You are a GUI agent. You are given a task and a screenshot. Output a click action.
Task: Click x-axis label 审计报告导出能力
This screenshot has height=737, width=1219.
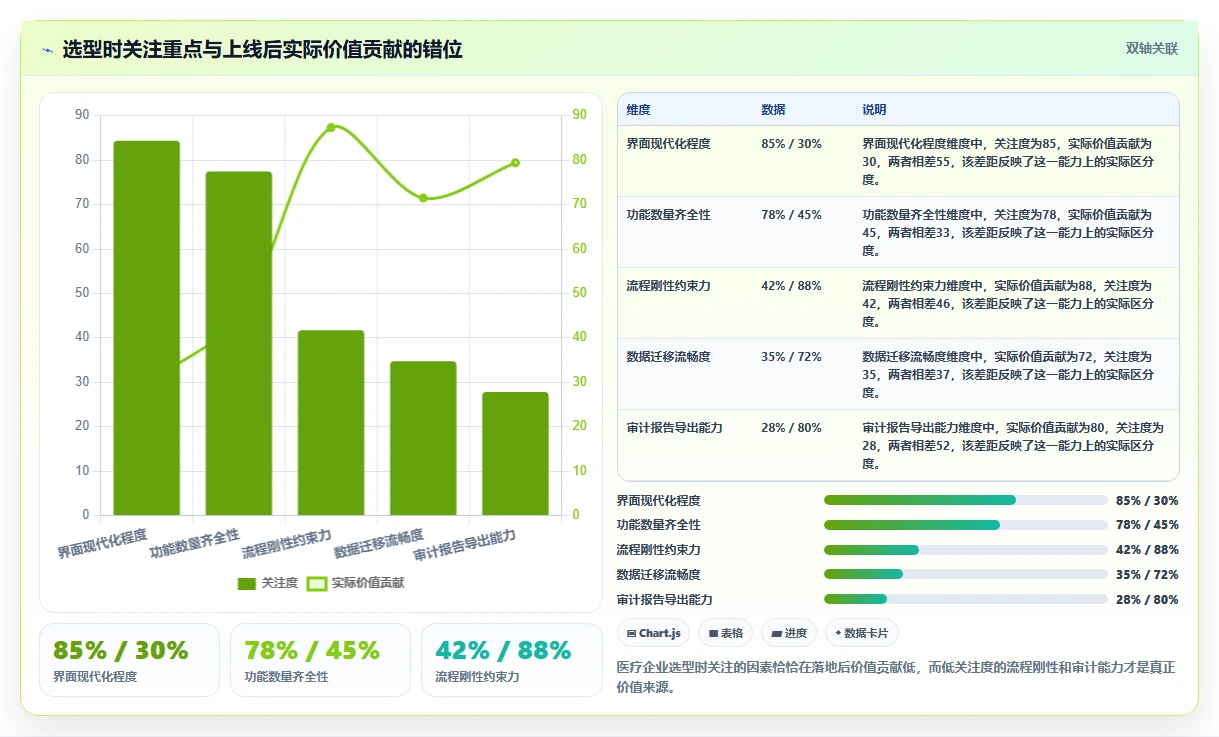point(465,545)
